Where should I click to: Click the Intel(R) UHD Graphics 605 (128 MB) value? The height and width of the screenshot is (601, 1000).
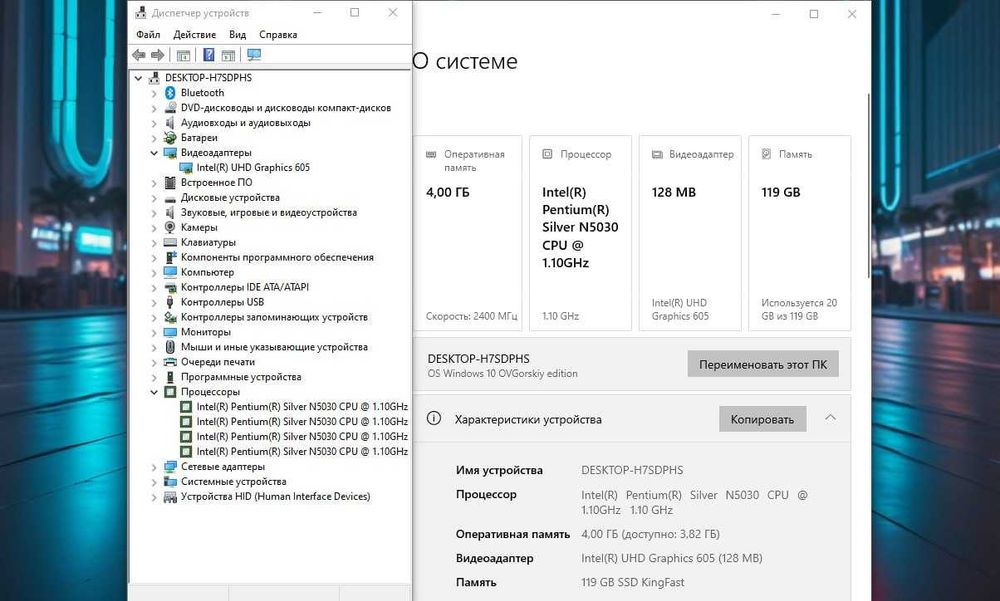click(x=672, y=558)
